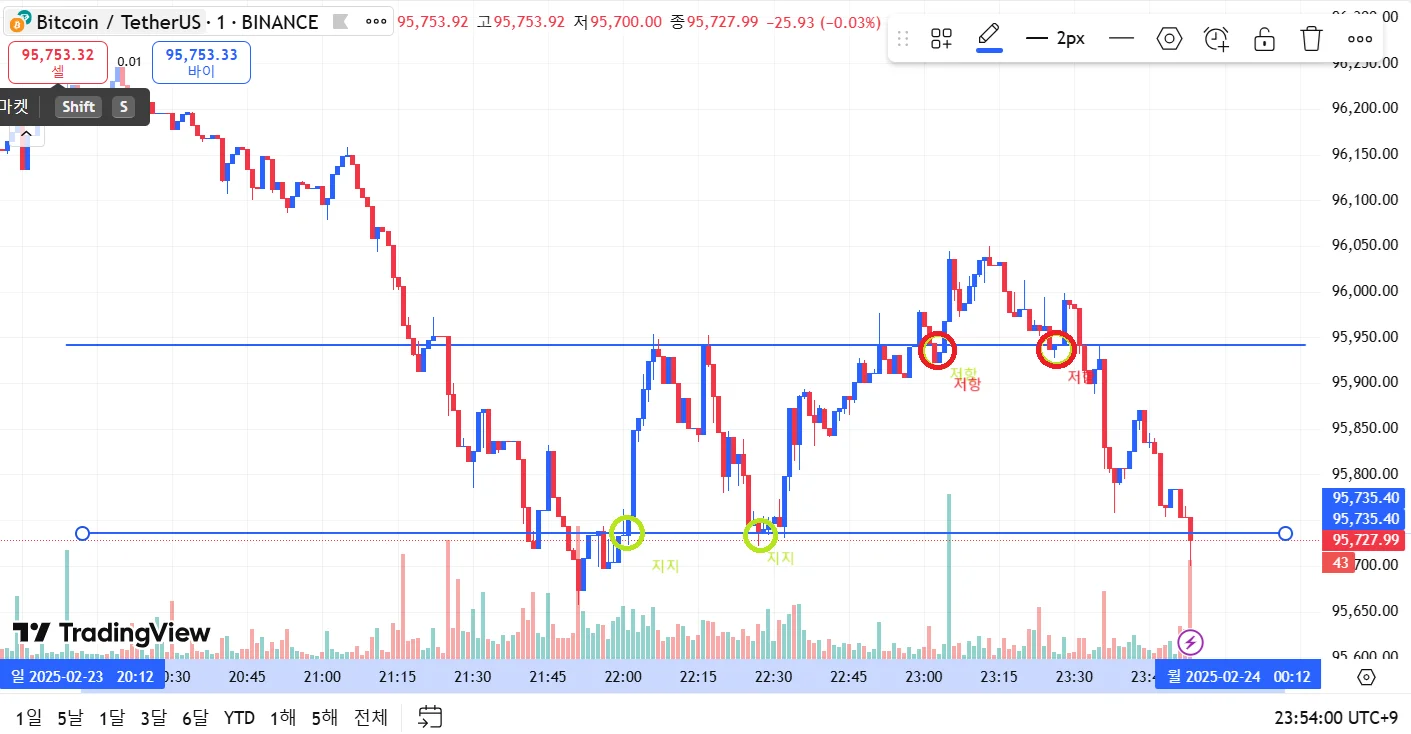Expand the symbol legend more menu
The width and height of the screenshot is (1411, 734).
tap(376, 21)
